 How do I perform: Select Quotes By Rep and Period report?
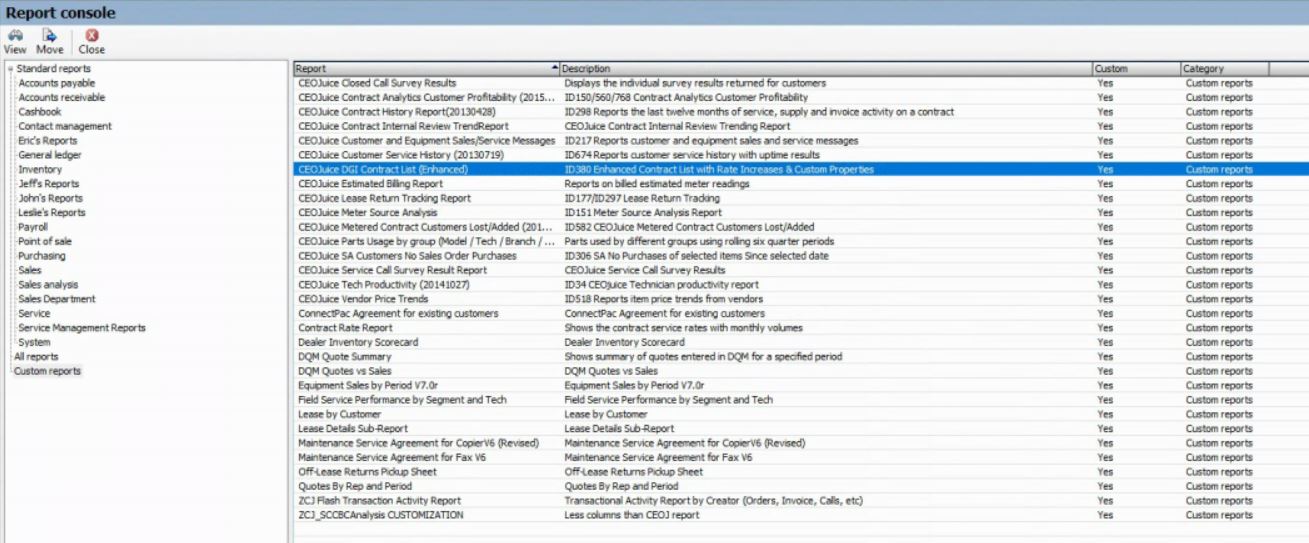(x=354, y=486)
